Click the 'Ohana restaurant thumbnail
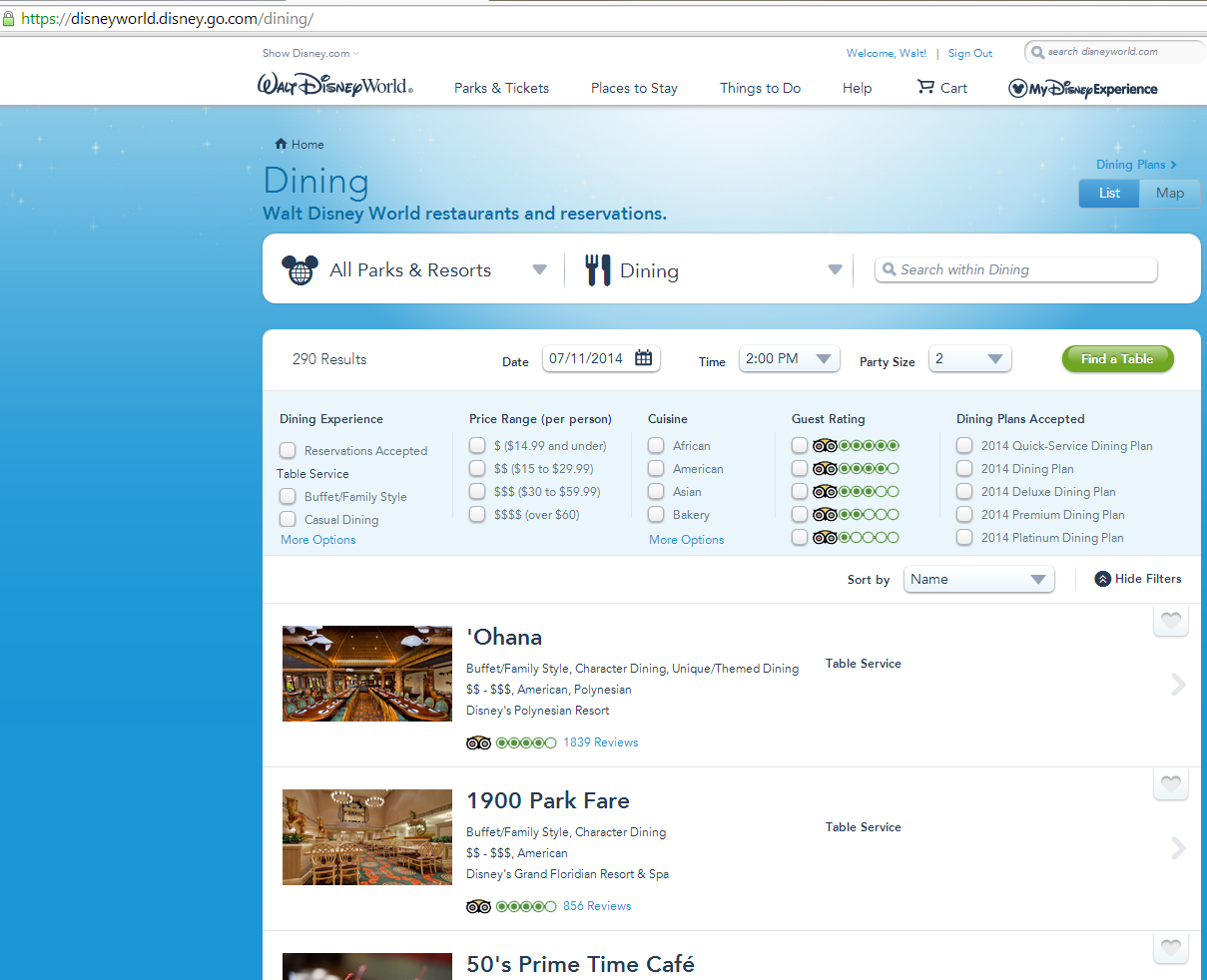This screenshot has width=1207, height=980. 367,674
